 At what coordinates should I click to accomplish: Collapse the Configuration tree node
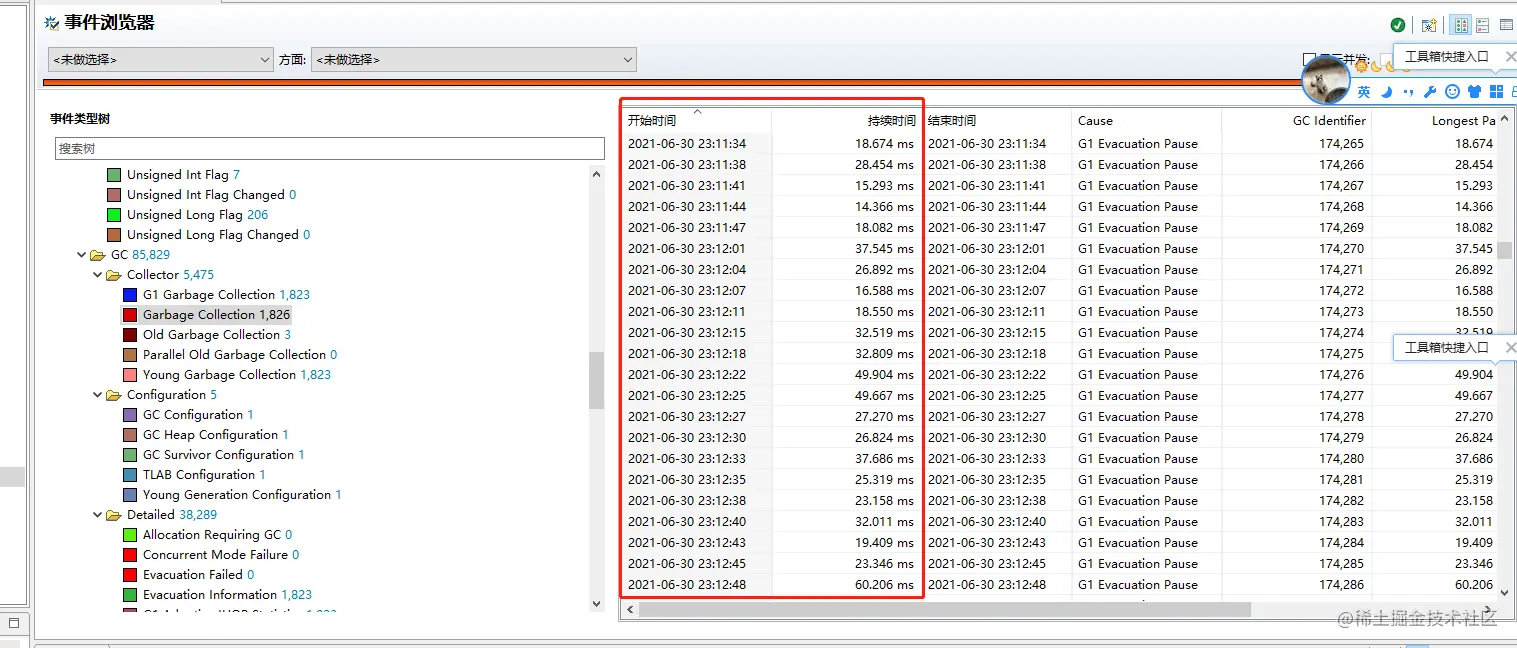[x=97, y=395]
